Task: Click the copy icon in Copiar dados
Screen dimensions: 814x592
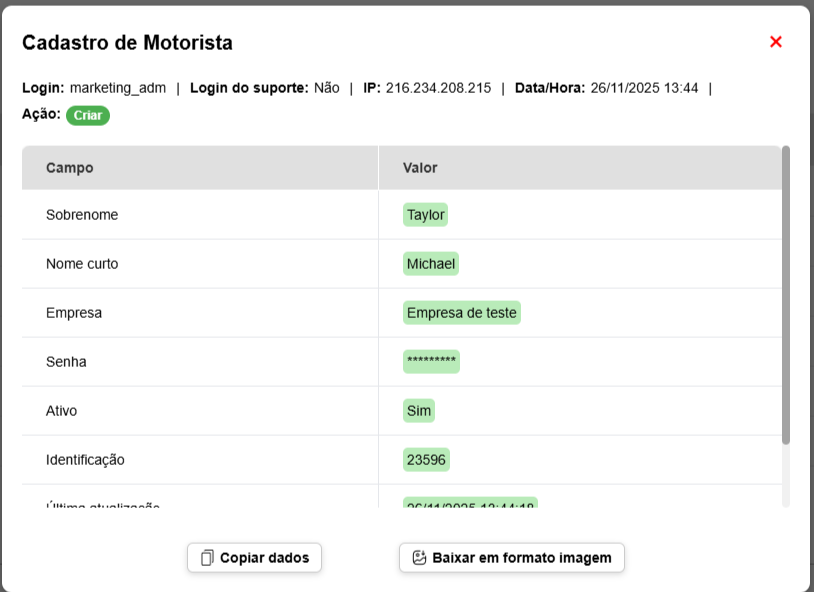Action: coord(207,558)
